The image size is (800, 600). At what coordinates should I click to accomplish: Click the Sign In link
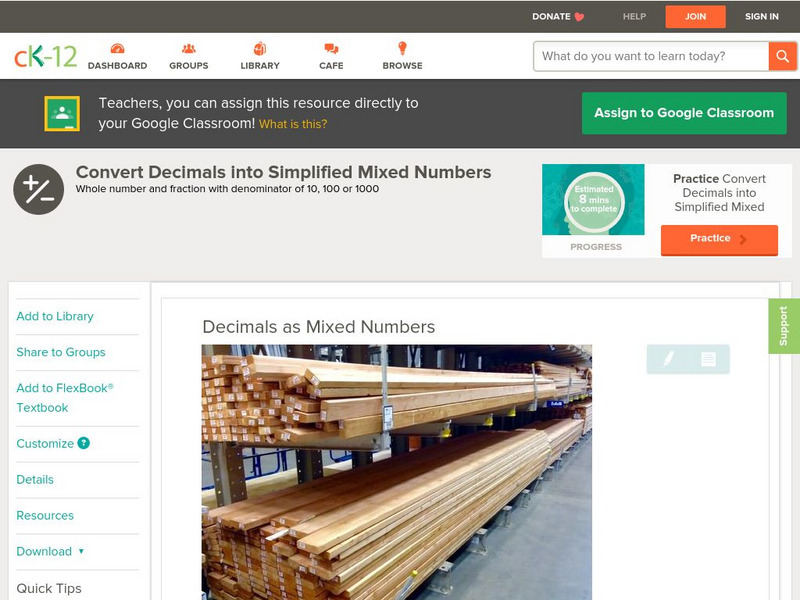[x=762, y=16]
